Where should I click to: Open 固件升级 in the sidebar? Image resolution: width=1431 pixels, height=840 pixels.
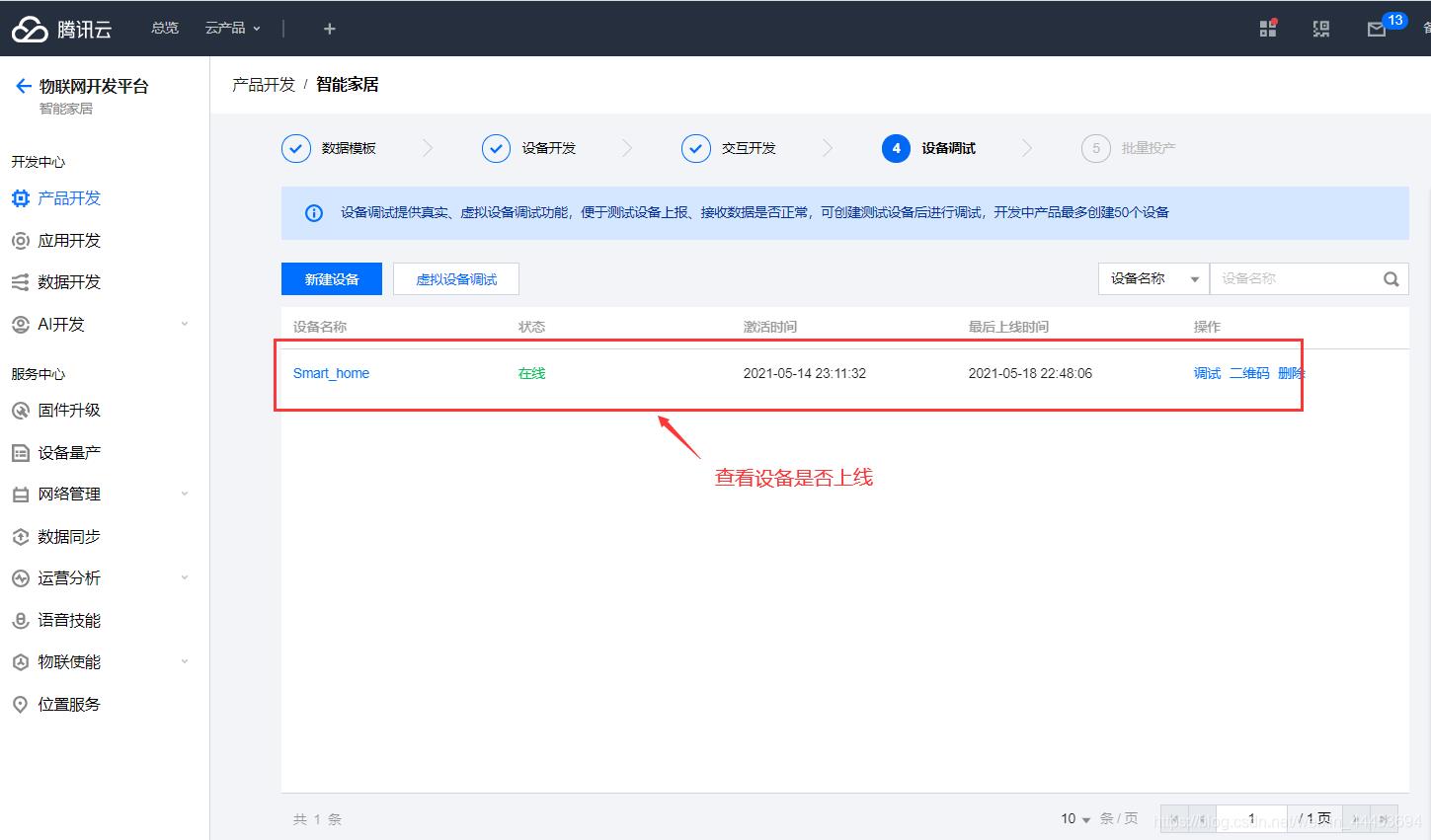point(69,411)
